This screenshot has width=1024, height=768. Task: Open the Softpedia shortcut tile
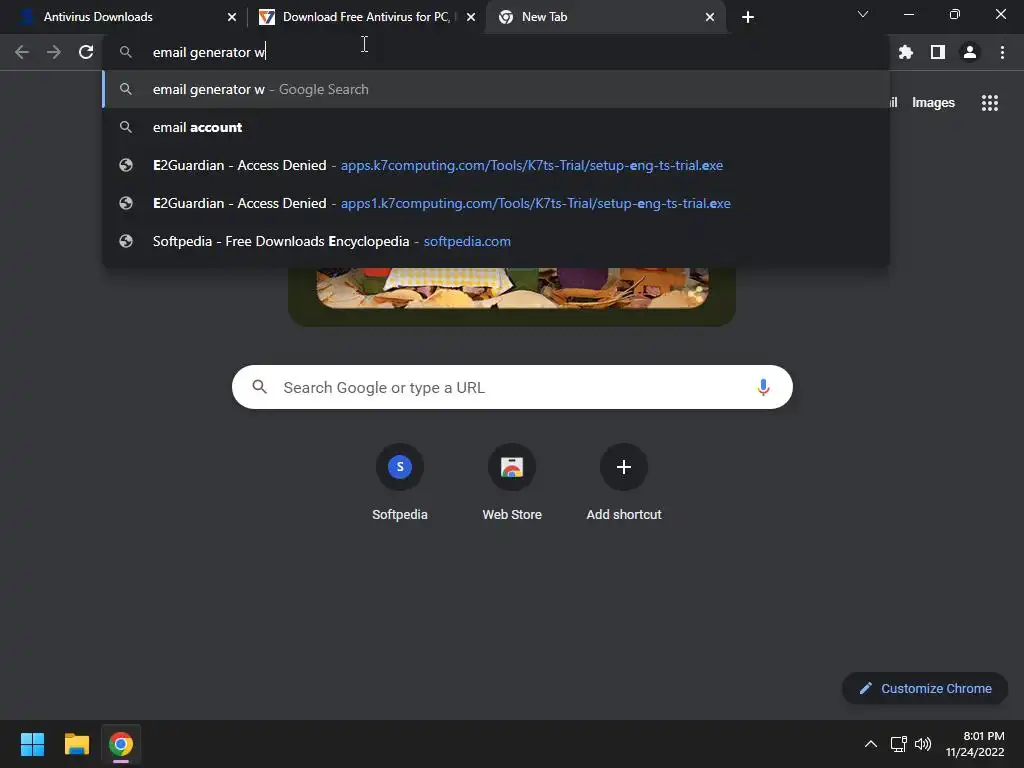pos(400,483)
